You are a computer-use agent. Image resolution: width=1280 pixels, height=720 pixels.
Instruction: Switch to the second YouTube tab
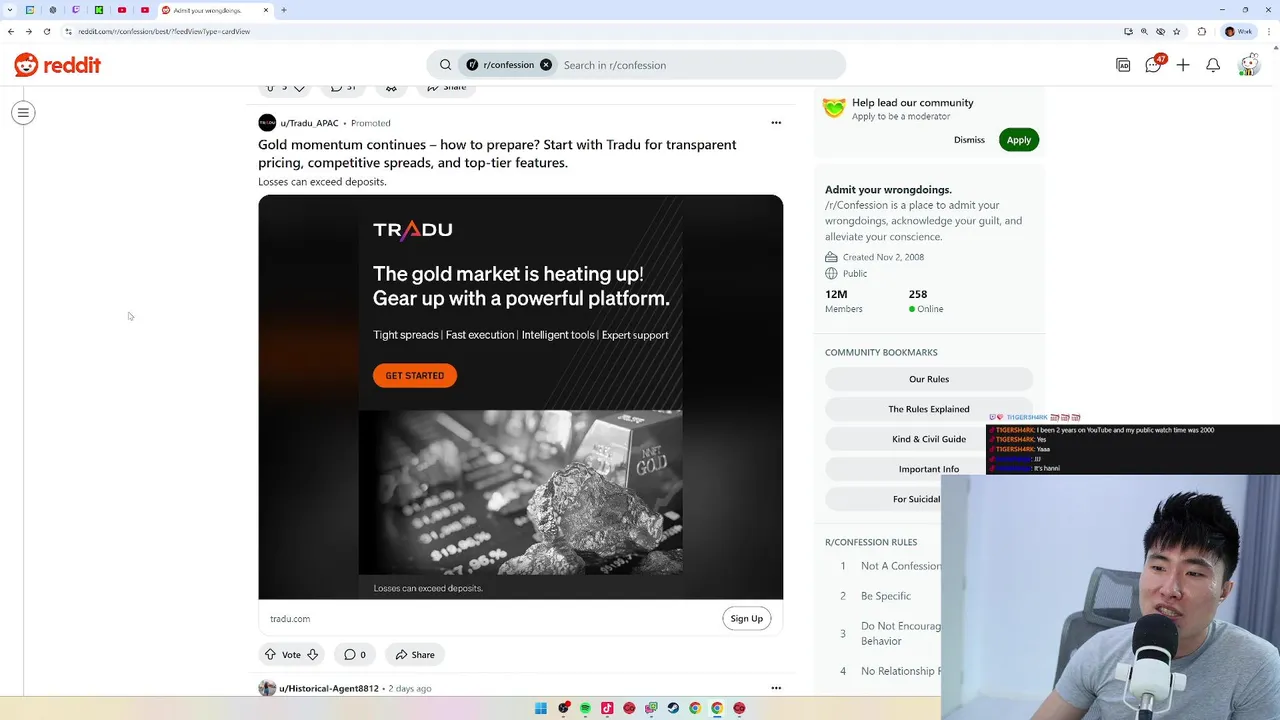144,10
